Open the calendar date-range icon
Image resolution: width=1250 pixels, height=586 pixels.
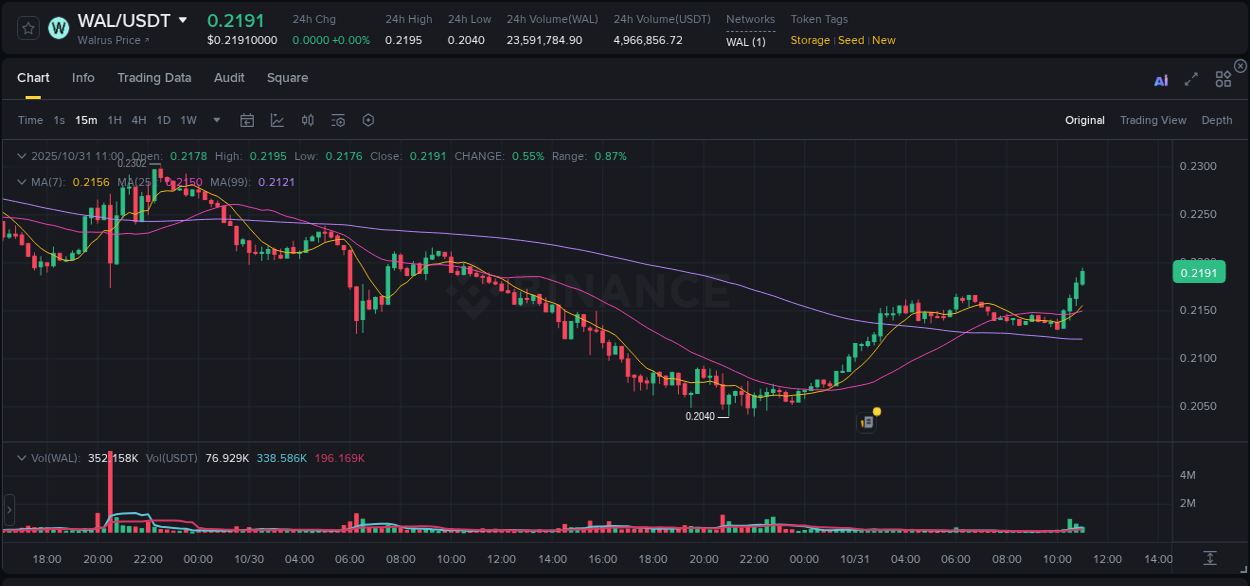click(x=247, y=120)
